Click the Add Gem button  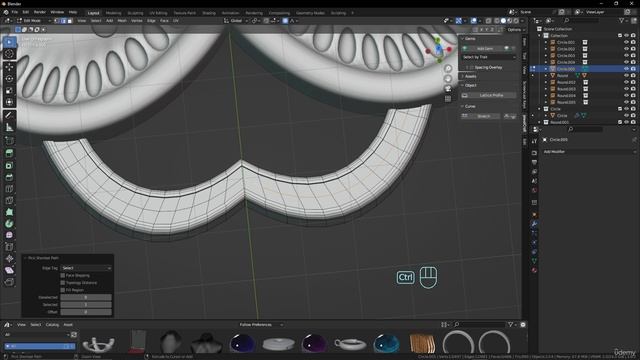click(x=484, y=49)
